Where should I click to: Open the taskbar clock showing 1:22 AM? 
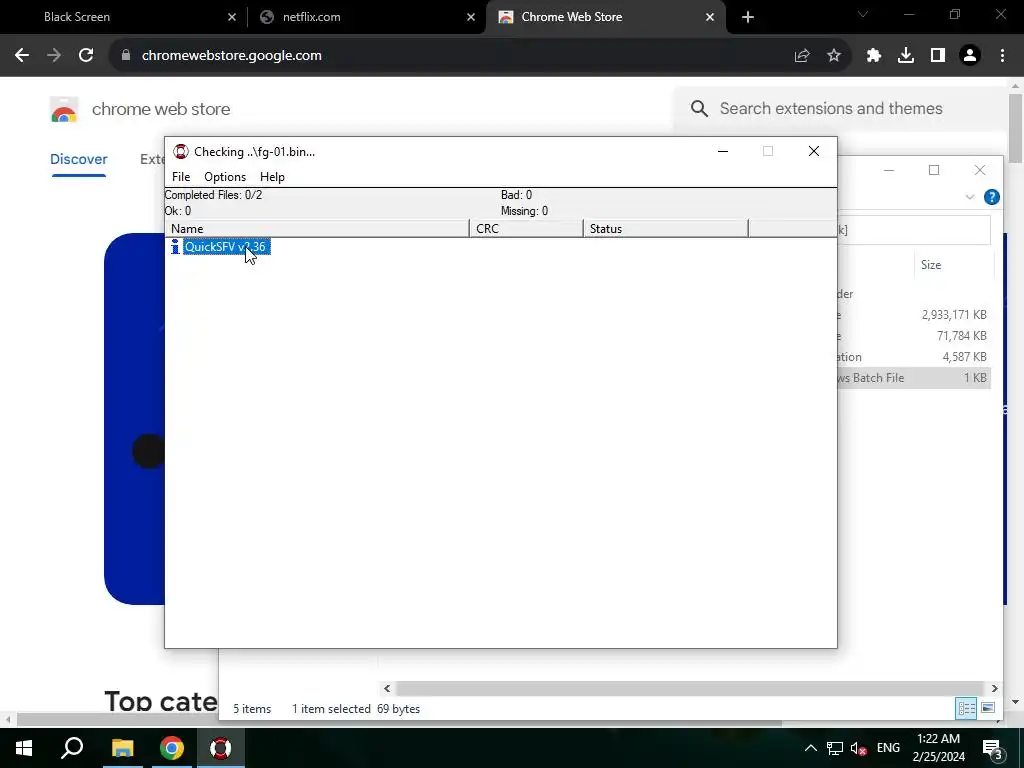pos(938,748)
